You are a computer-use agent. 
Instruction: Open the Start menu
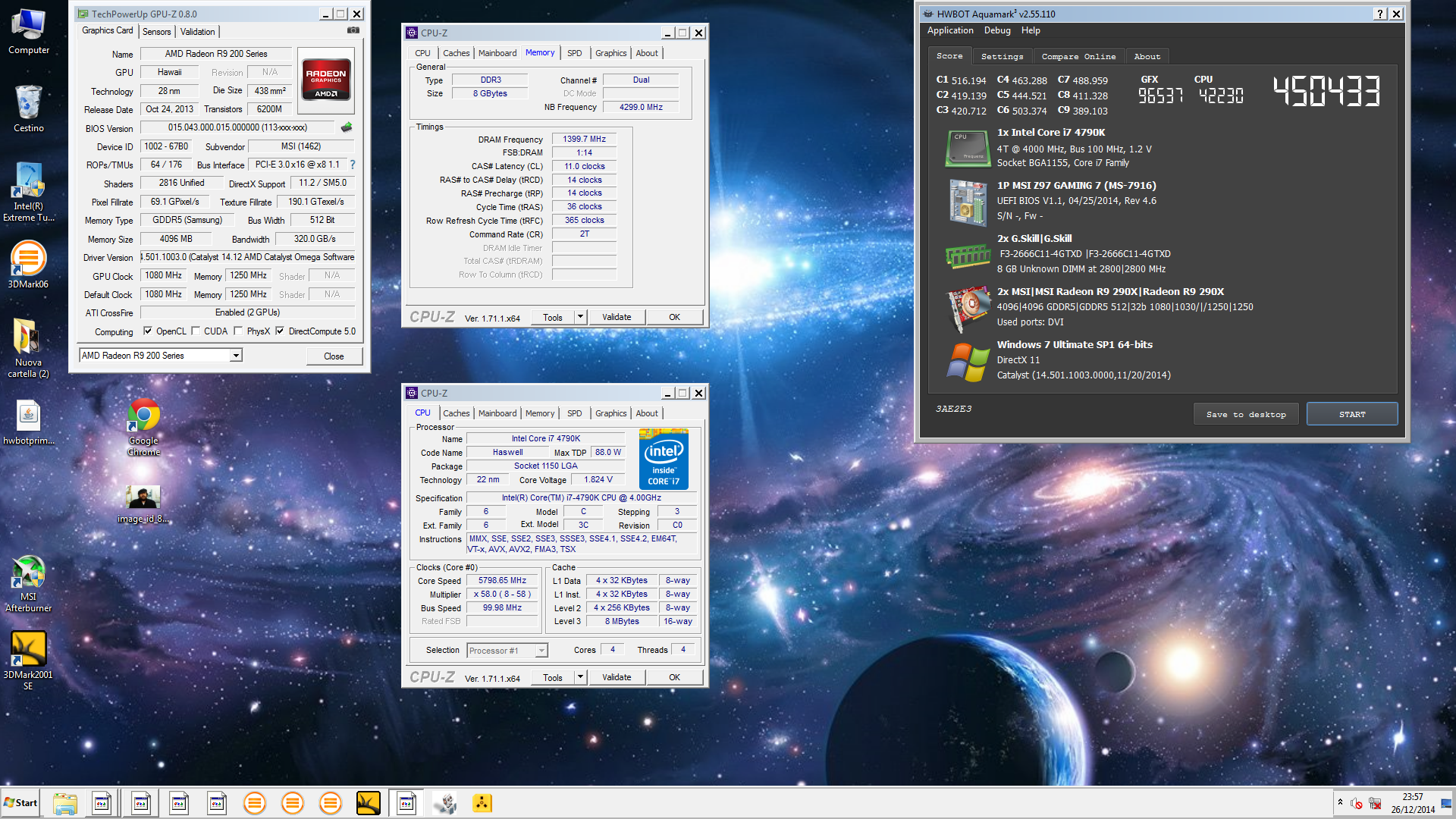click(20, 803)
